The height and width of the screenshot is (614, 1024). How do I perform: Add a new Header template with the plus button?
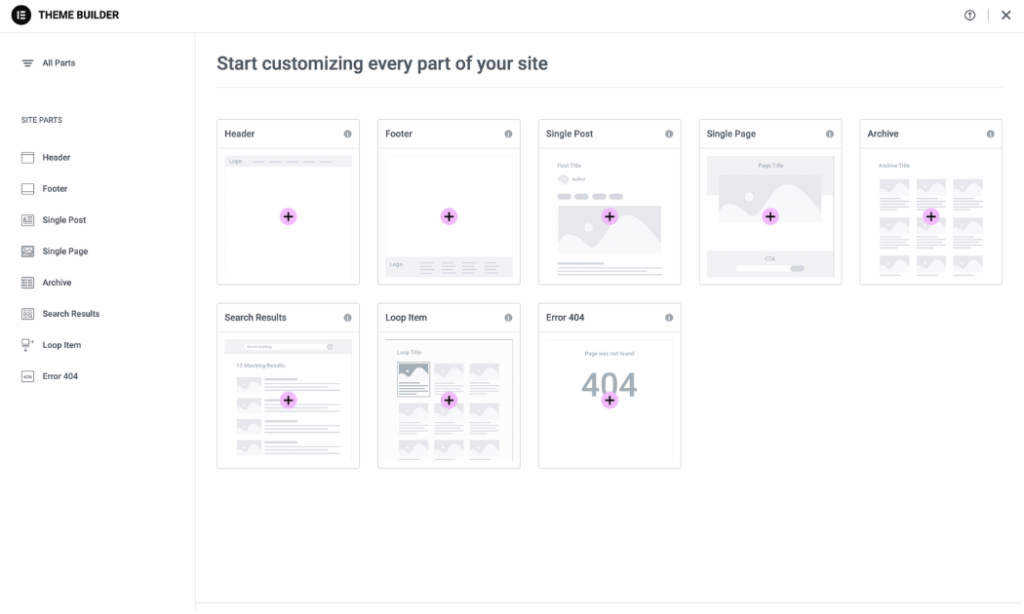(x=288, y=216)
